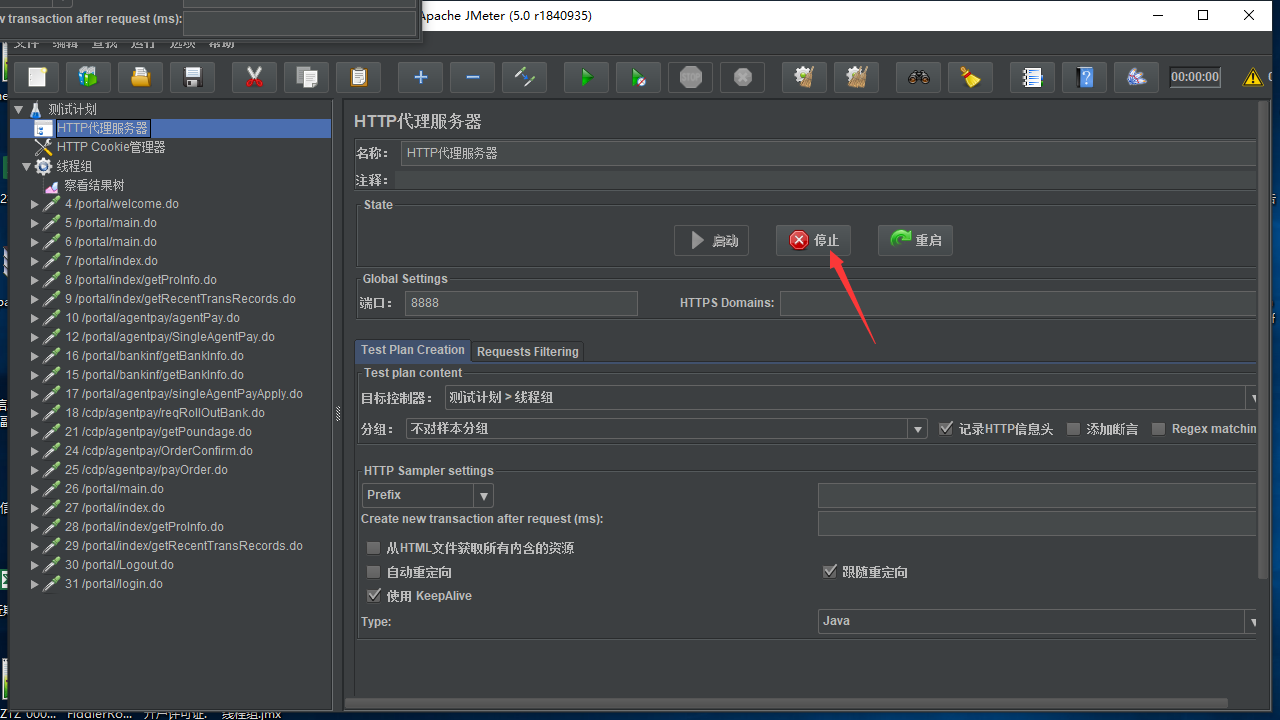
Task: Toggle element state with the lightning icon
Action: 524,77
